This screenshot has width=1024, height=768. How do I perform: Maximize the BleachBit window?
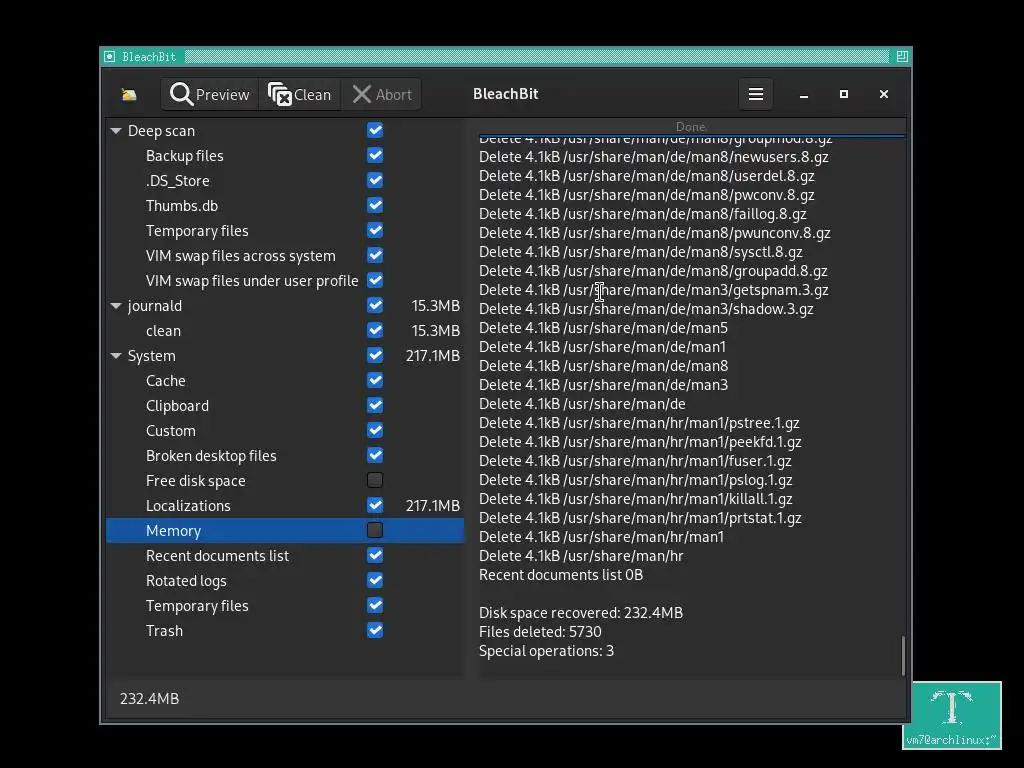point(844,94)
